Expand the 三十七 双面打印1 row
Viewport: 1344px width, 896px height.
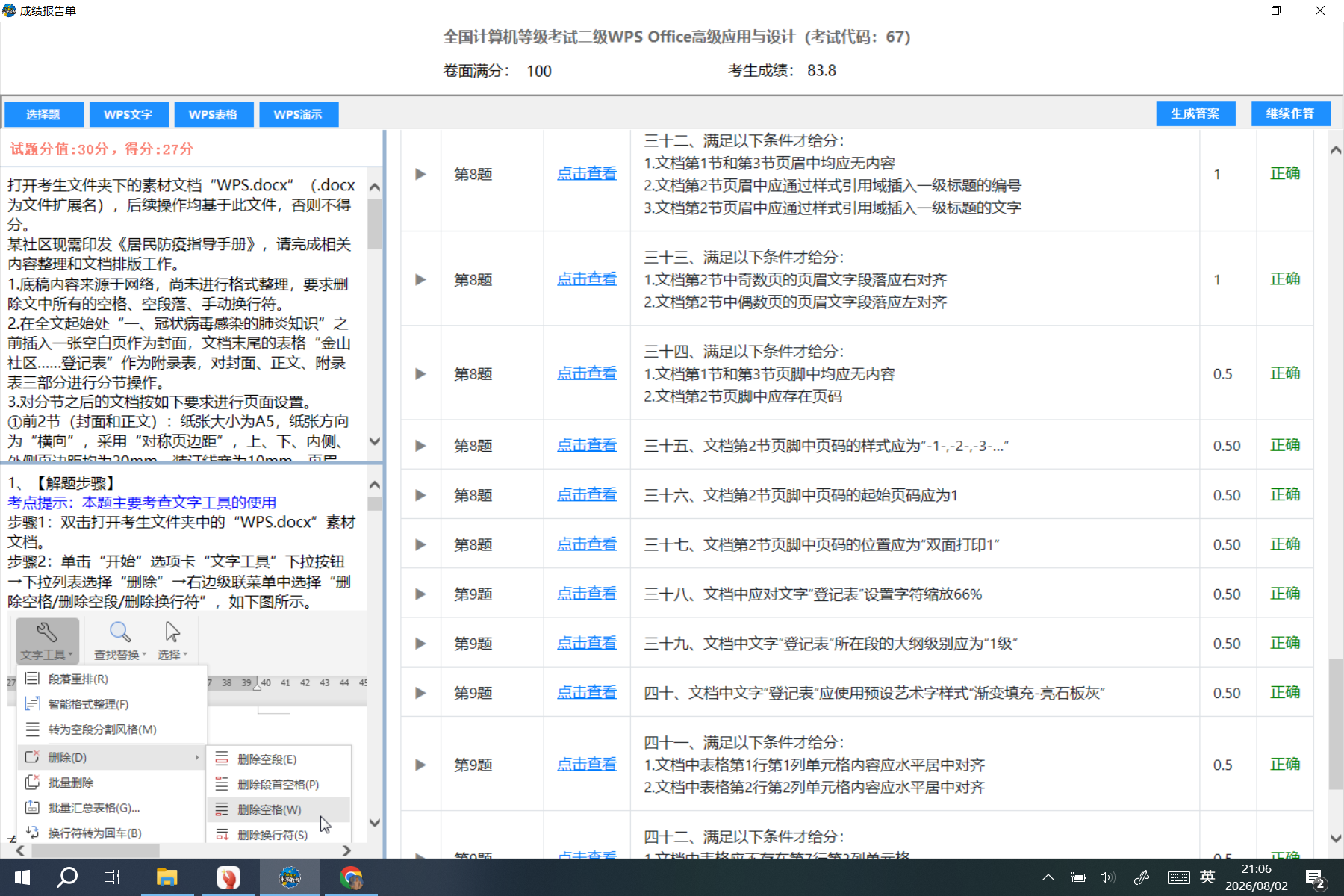(420, 544)
